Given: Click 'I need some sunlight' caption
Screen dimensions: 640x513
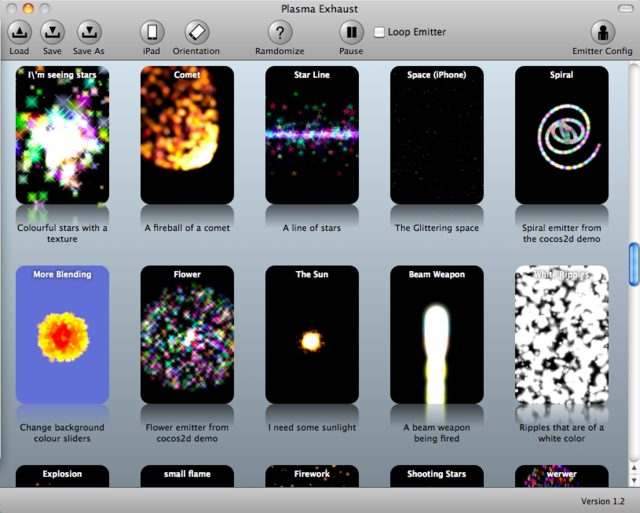Looking at the screenshot, I should [x=312, y=427].
